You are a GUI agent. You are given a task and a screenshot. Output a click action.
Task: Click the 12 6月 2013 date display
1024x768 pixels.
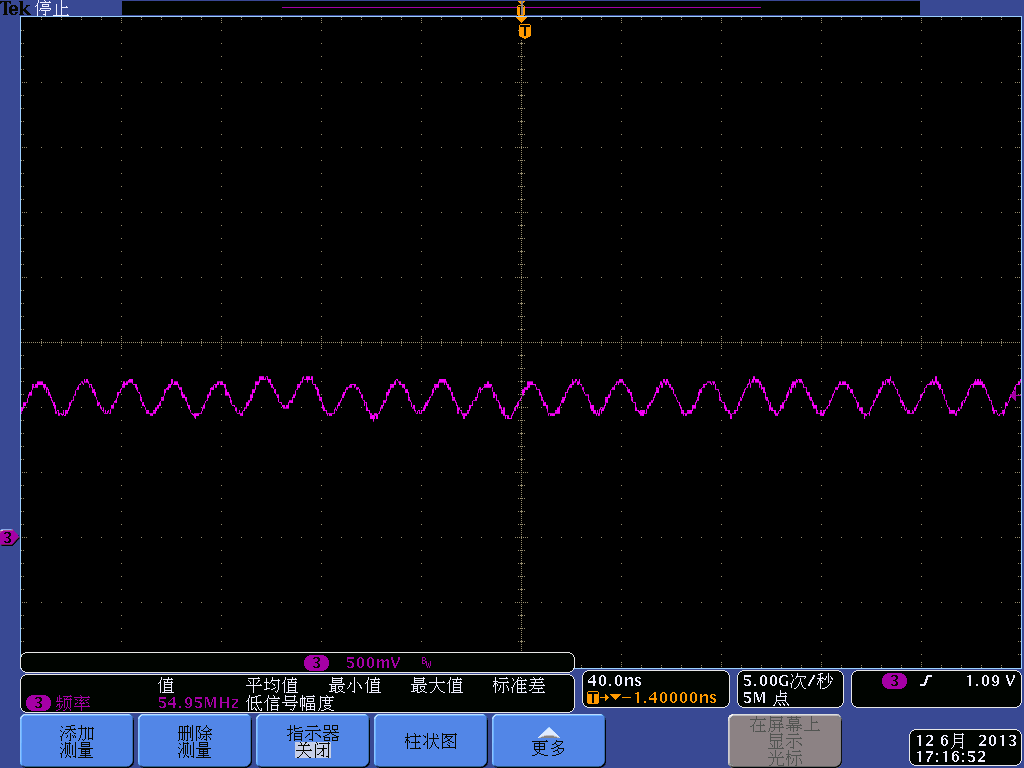966,741
